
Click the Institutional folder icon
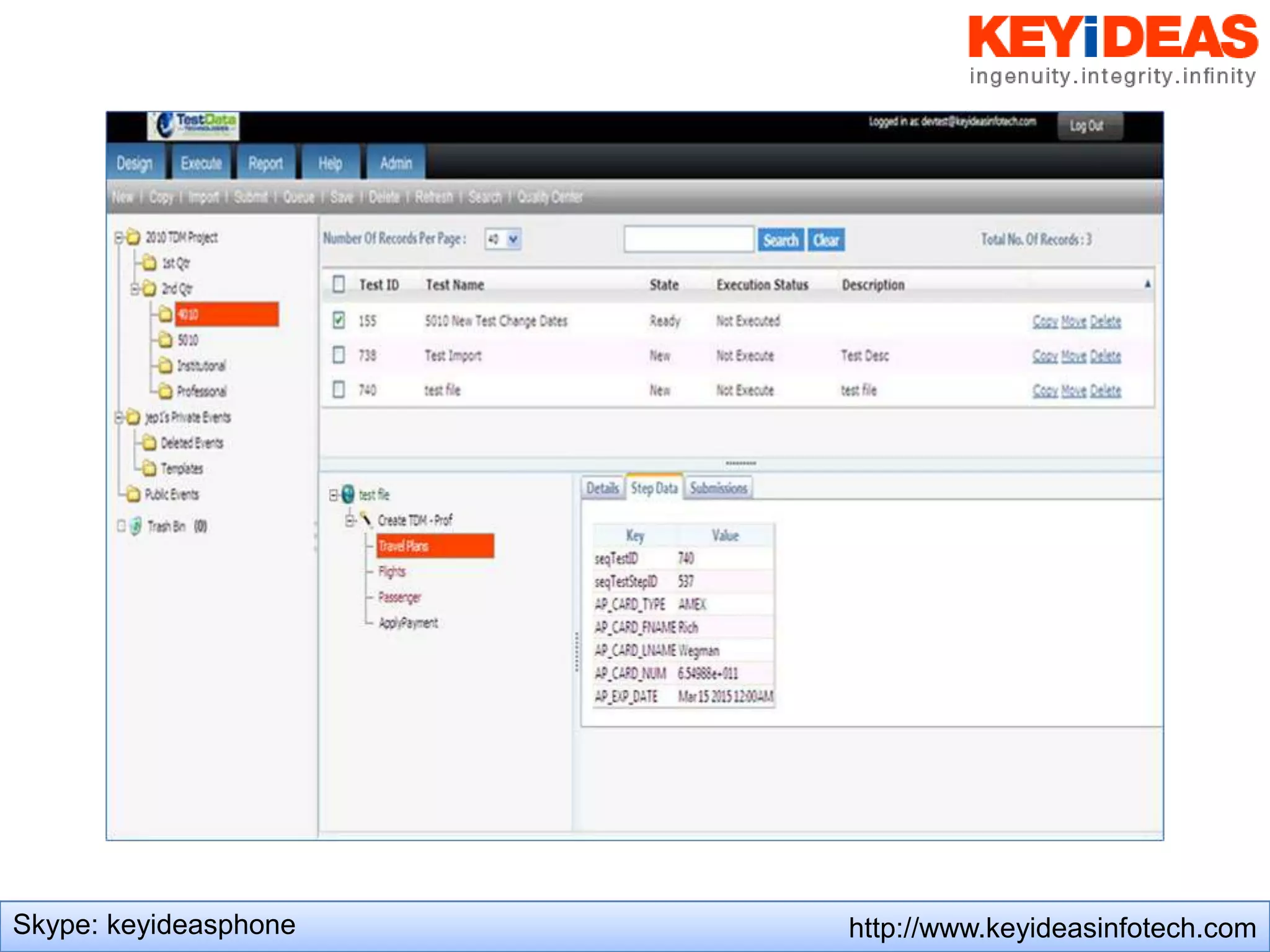click(x=165, y=366)
